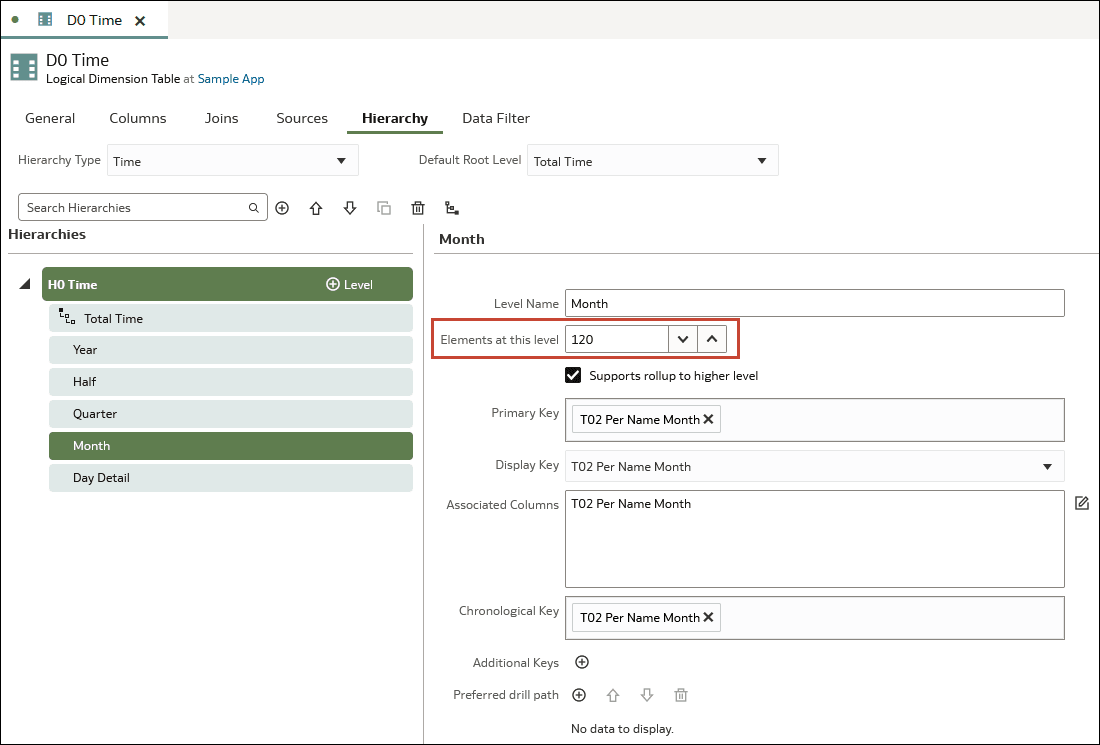1100x745 pixels.
Task: Remove T02 Per Name Month from Primary Key
Action: pyautogui.click(x=708, y=419)
